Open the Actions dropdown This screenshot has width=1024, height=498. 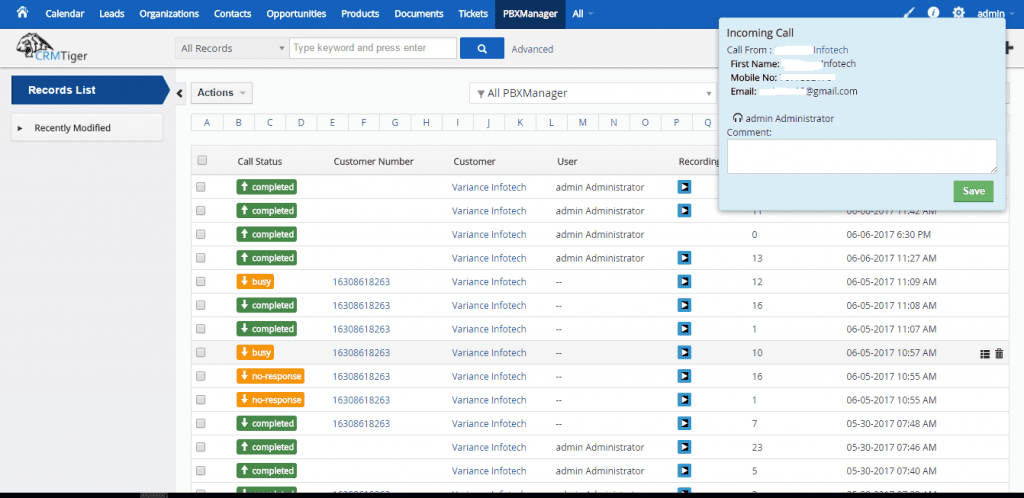pos(221,93)
